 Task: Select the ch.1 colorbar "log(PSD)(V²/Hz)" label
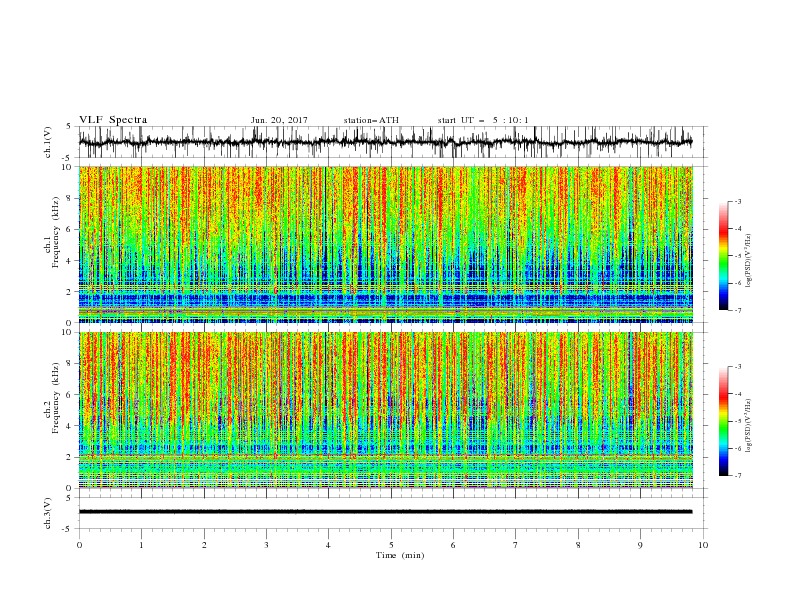(x=749, y=261)
